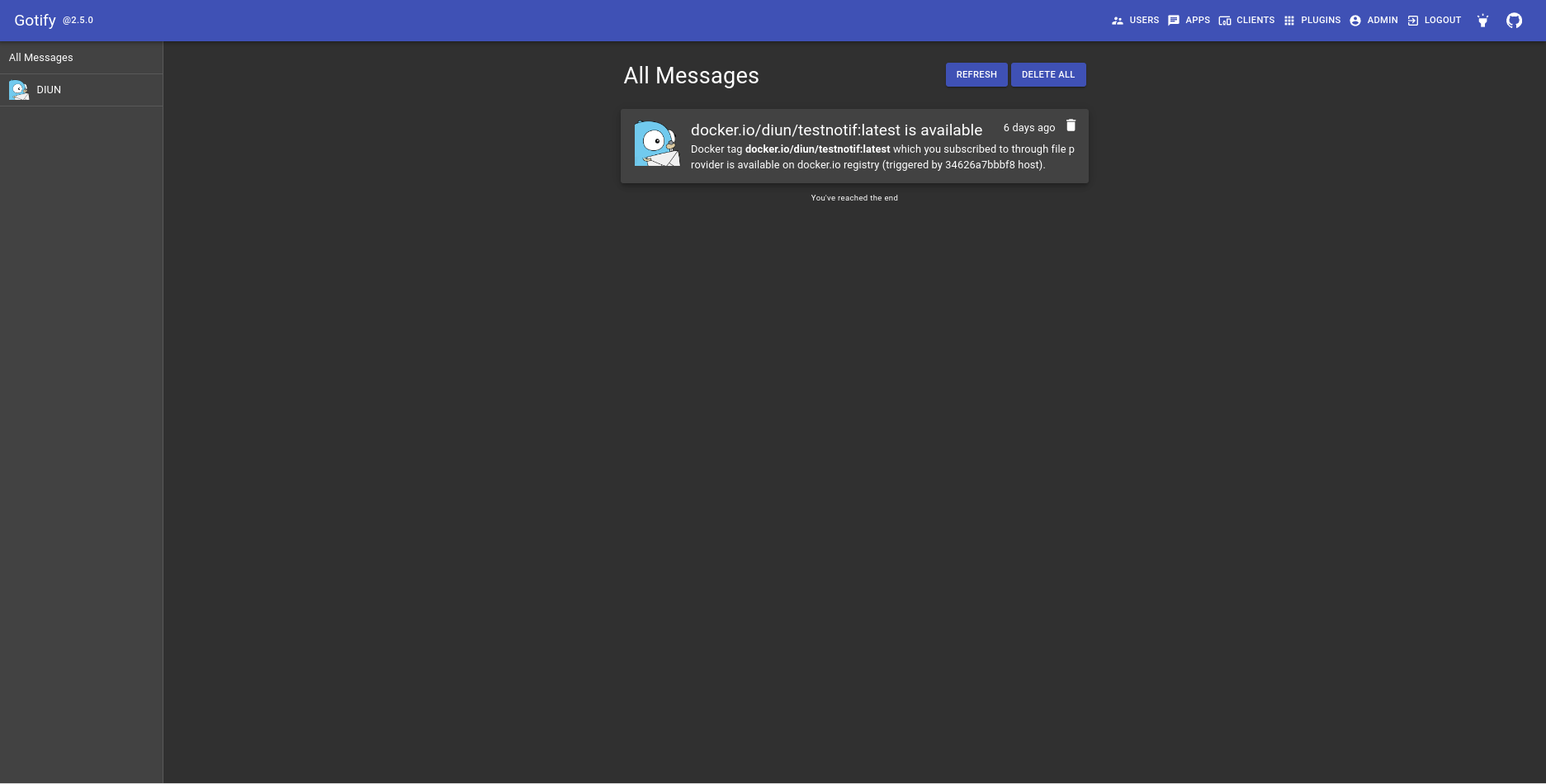Open the Plugins page
The width and height of the screenshot is (1546, 784).
[1312, 21]
